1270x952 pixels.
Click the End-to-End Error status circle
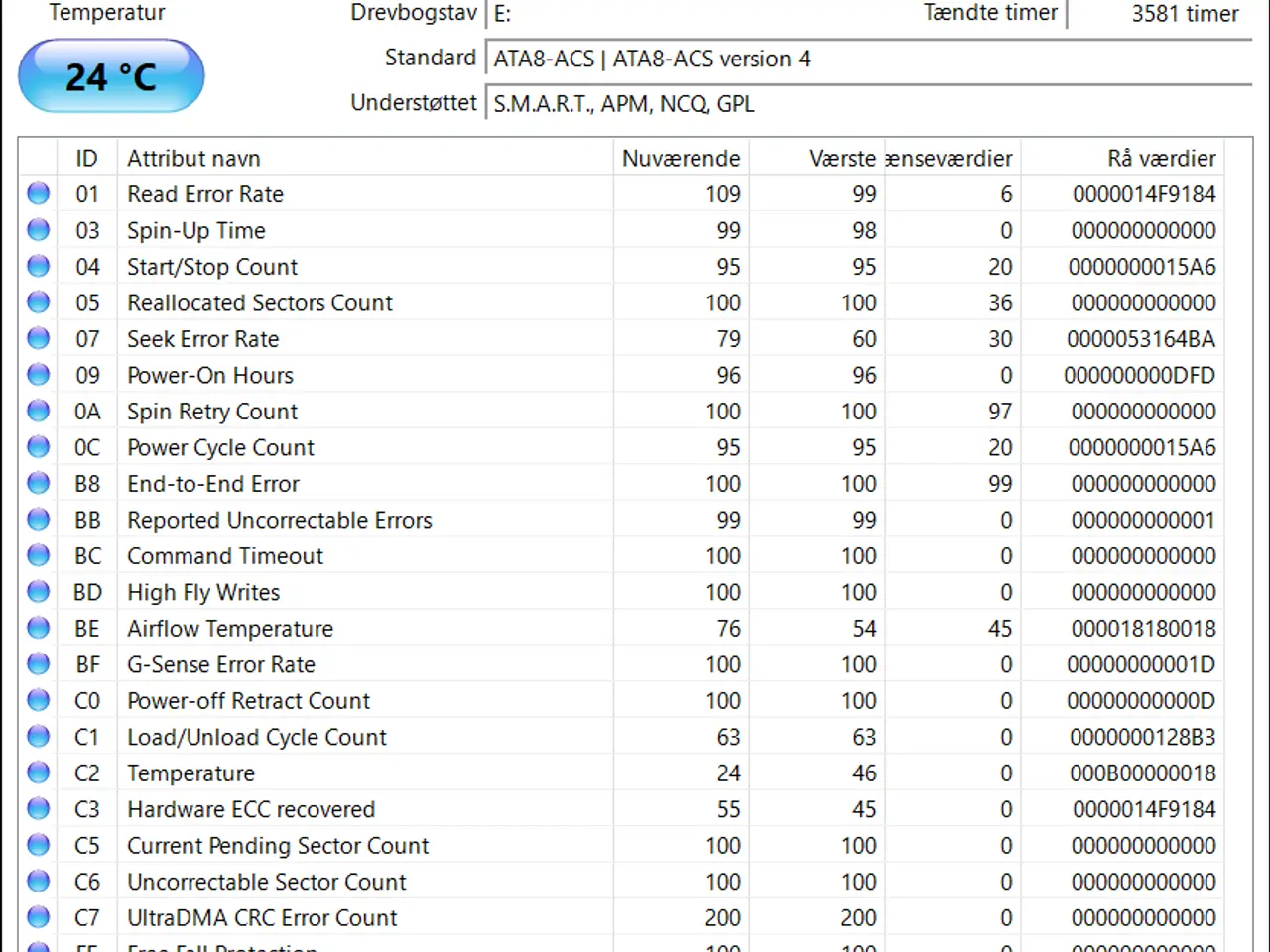(x=39, y=483)
